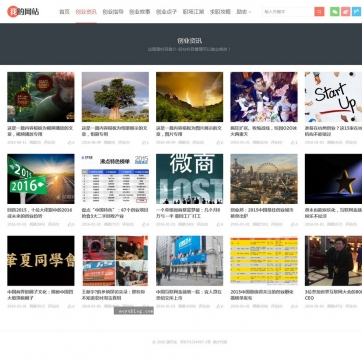Open article title under 微商 LOST image
Screen dimensions: 362x362
188,213
